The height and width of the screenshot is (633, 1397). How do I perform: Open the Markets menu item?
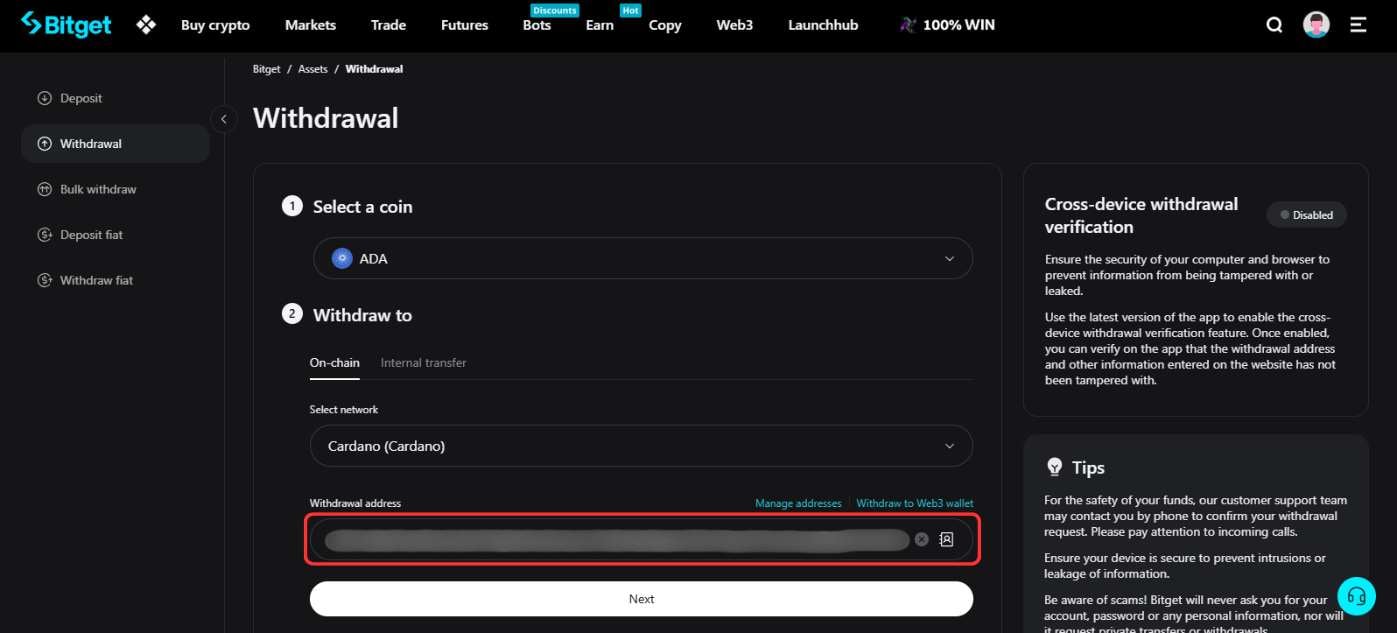(310, 25)
